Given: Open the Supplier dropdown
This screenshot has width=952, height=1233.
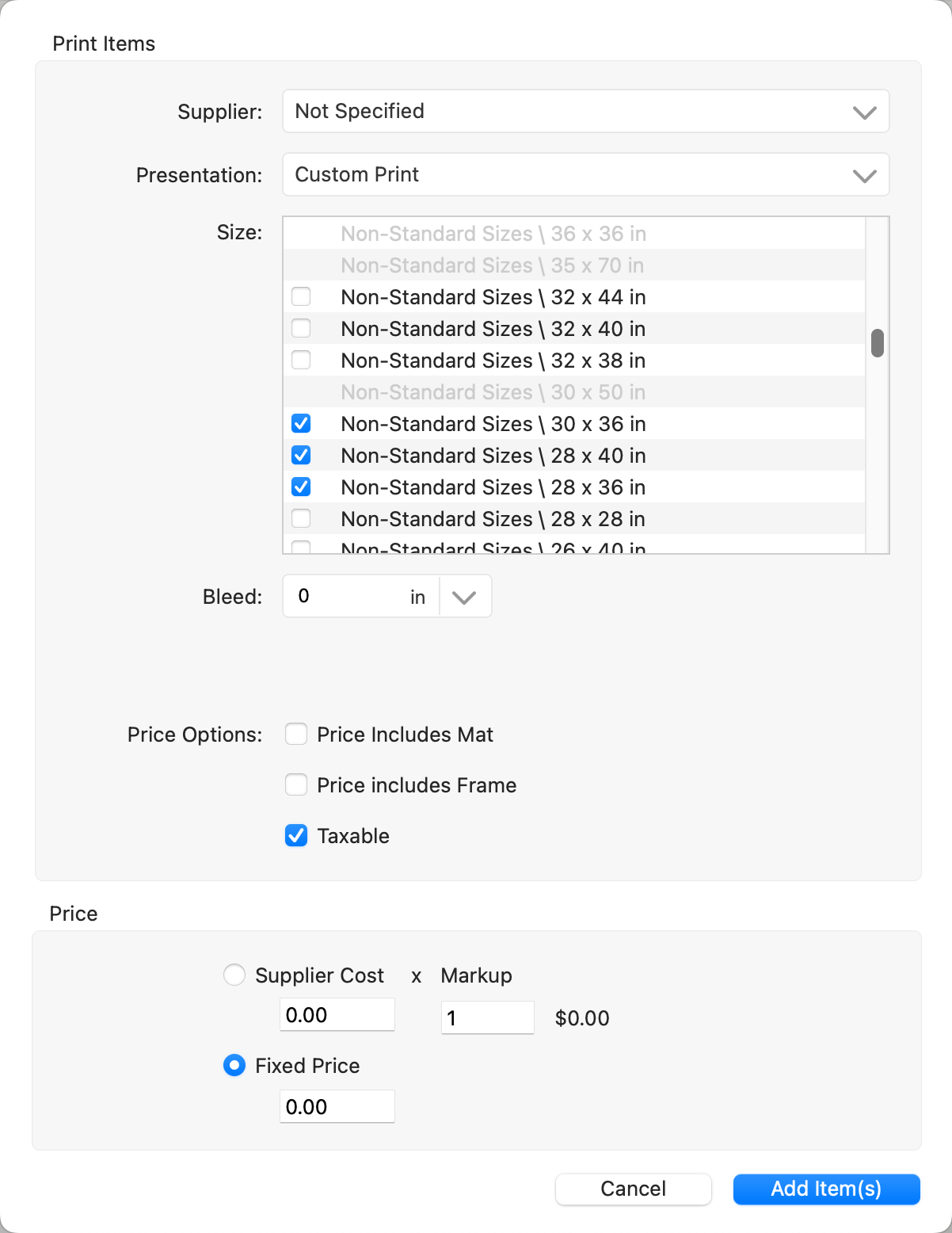Looking at the screenshot, I should point(585,112).
